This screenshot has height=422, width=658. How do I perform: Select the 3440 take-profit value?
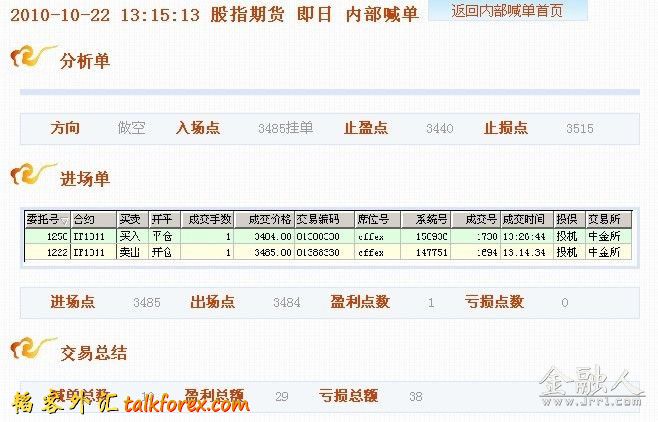pyautogui.click(x=440, y=128)
